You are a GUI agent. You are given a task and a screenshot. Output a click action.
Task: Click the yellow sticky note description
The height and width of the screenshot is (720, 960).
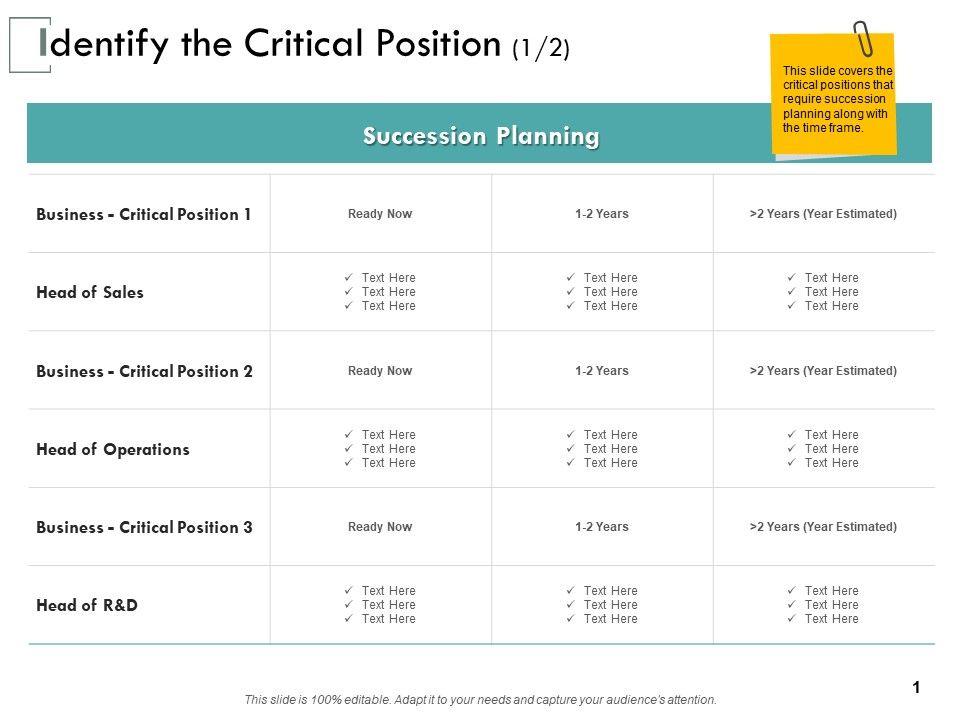[x=836, y=100]
